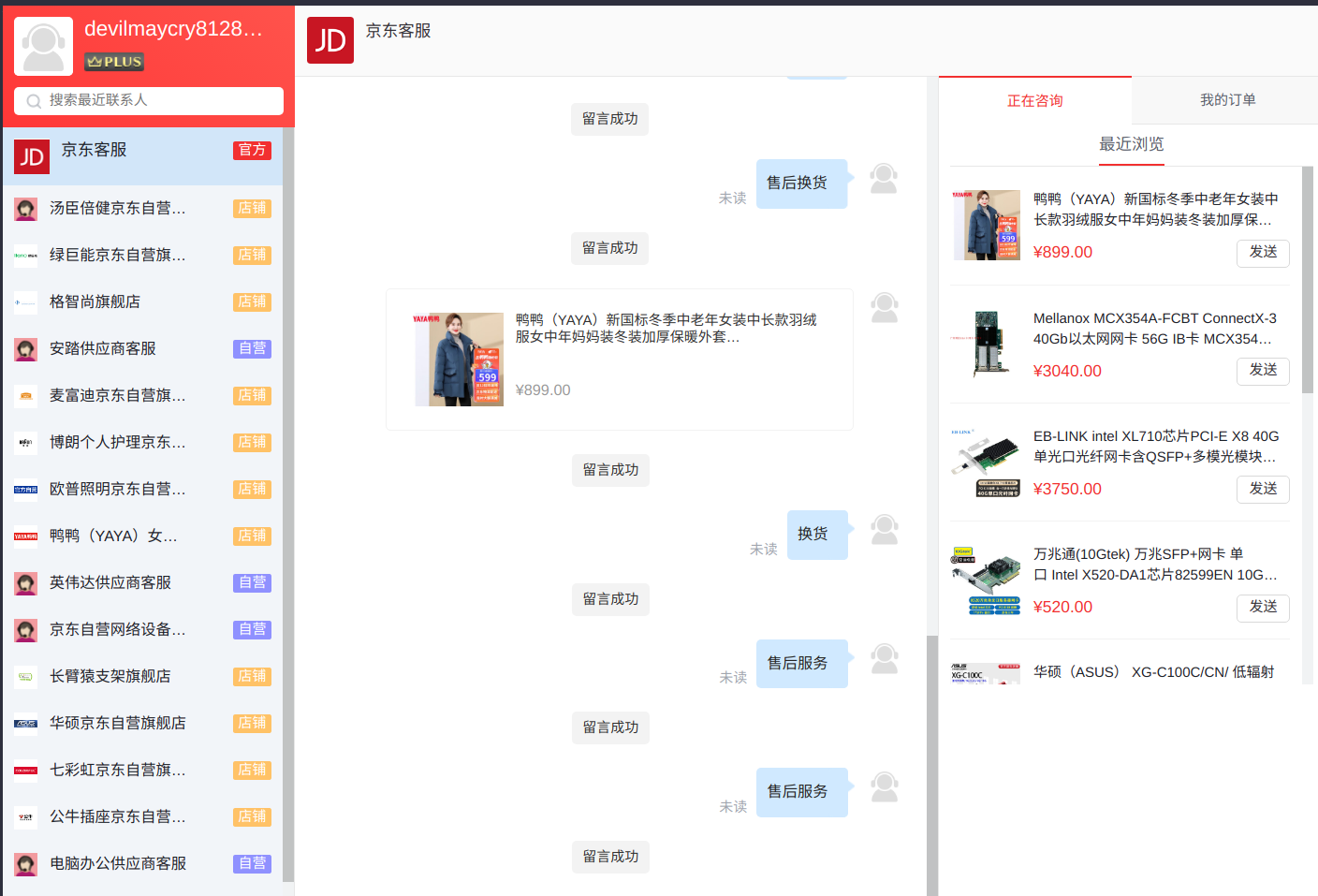Screen dimensions: 1318x896
Task: Click the 长臂猿支架 shop logo icon
Action: point(26,677)
